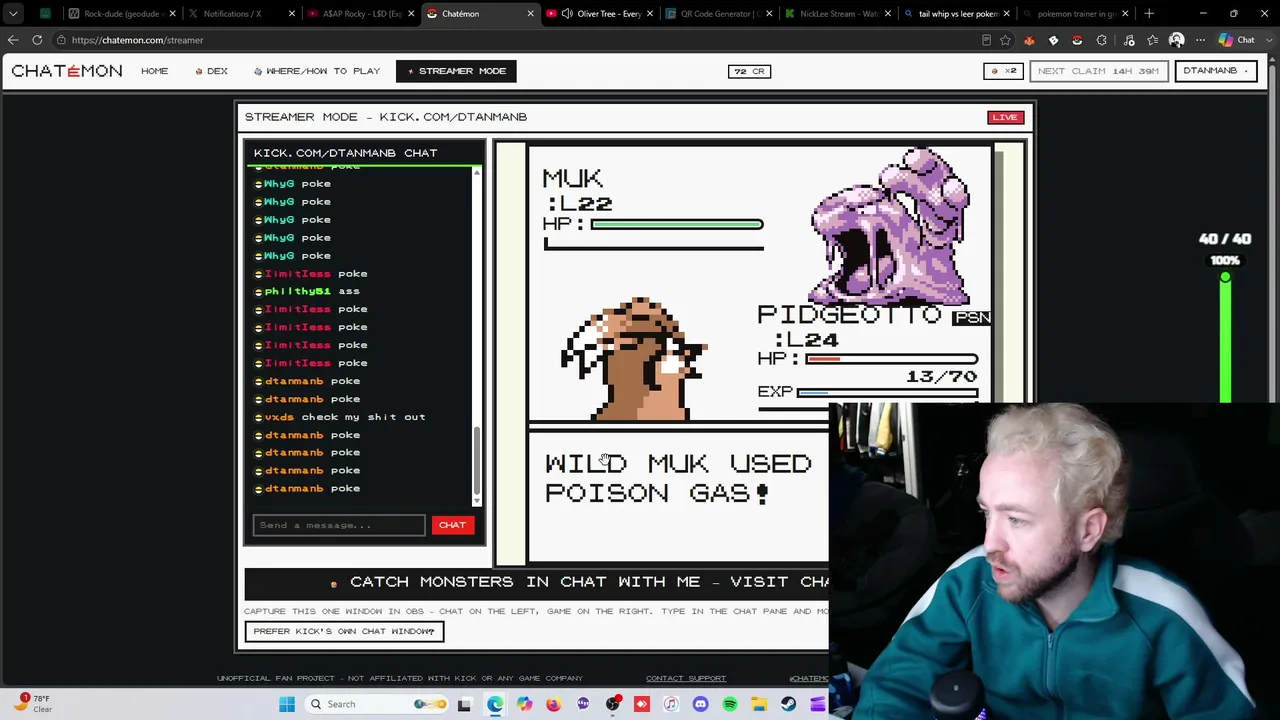Image resolution: width=1280 pixels, height=720 pixels.
Task: Check the weather widget showing 78°F
Action: click(32, 703)
